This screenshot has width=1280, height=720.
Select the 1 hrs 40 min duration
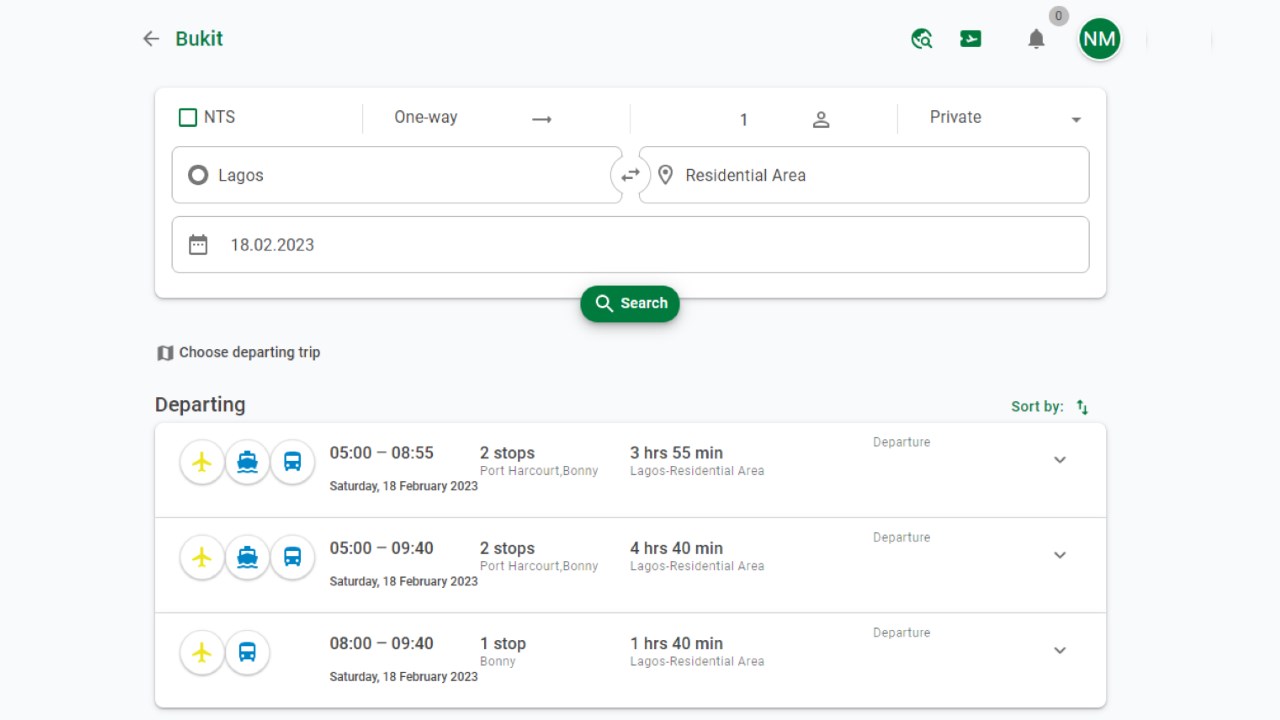676,643
